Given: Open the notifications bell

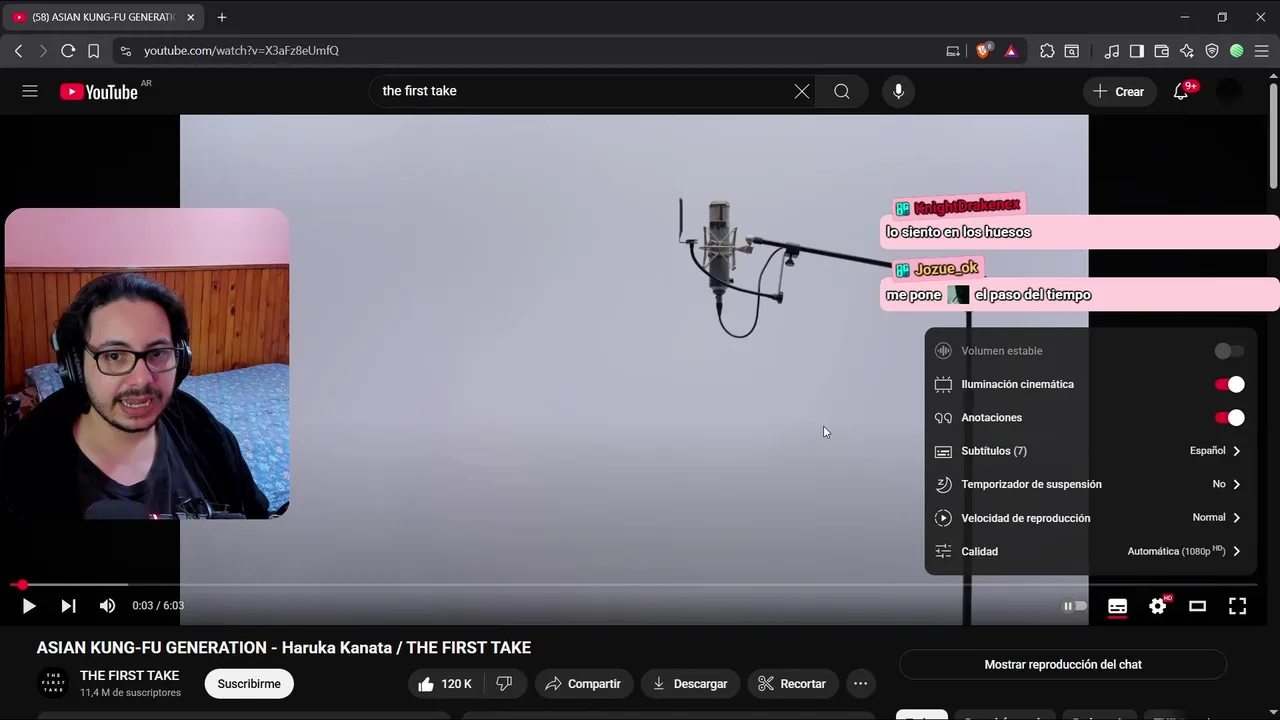Looking at the screenshot, I should (1181, 91).
